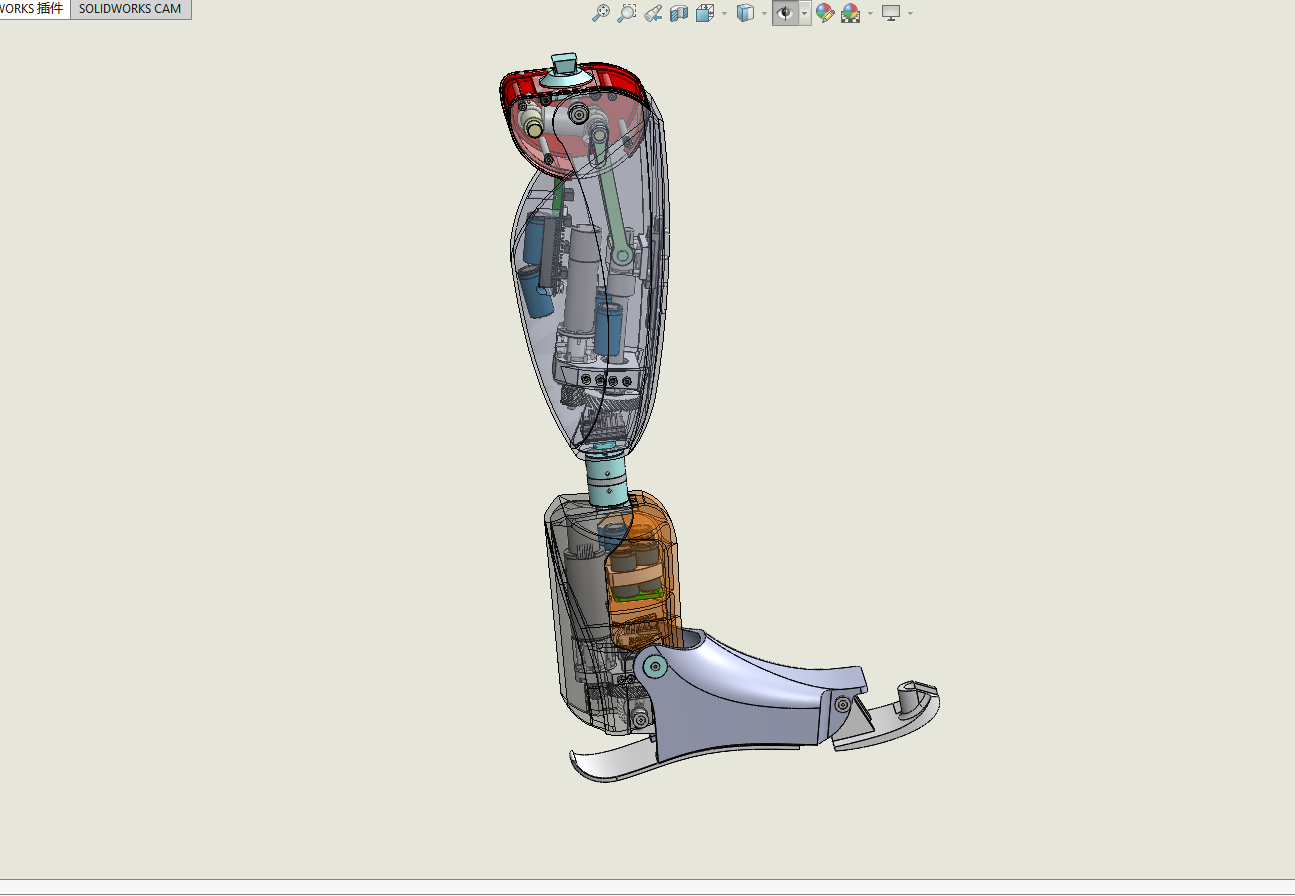Click the Zoom to Fit icon
The image size is (1295, 896).
(601, 13)
